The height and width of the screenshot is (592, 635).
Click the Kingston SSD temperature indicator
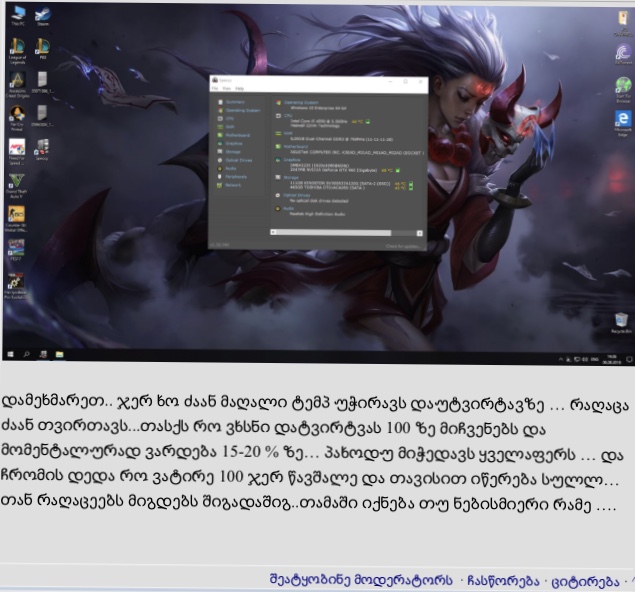[x=411, y=184]
